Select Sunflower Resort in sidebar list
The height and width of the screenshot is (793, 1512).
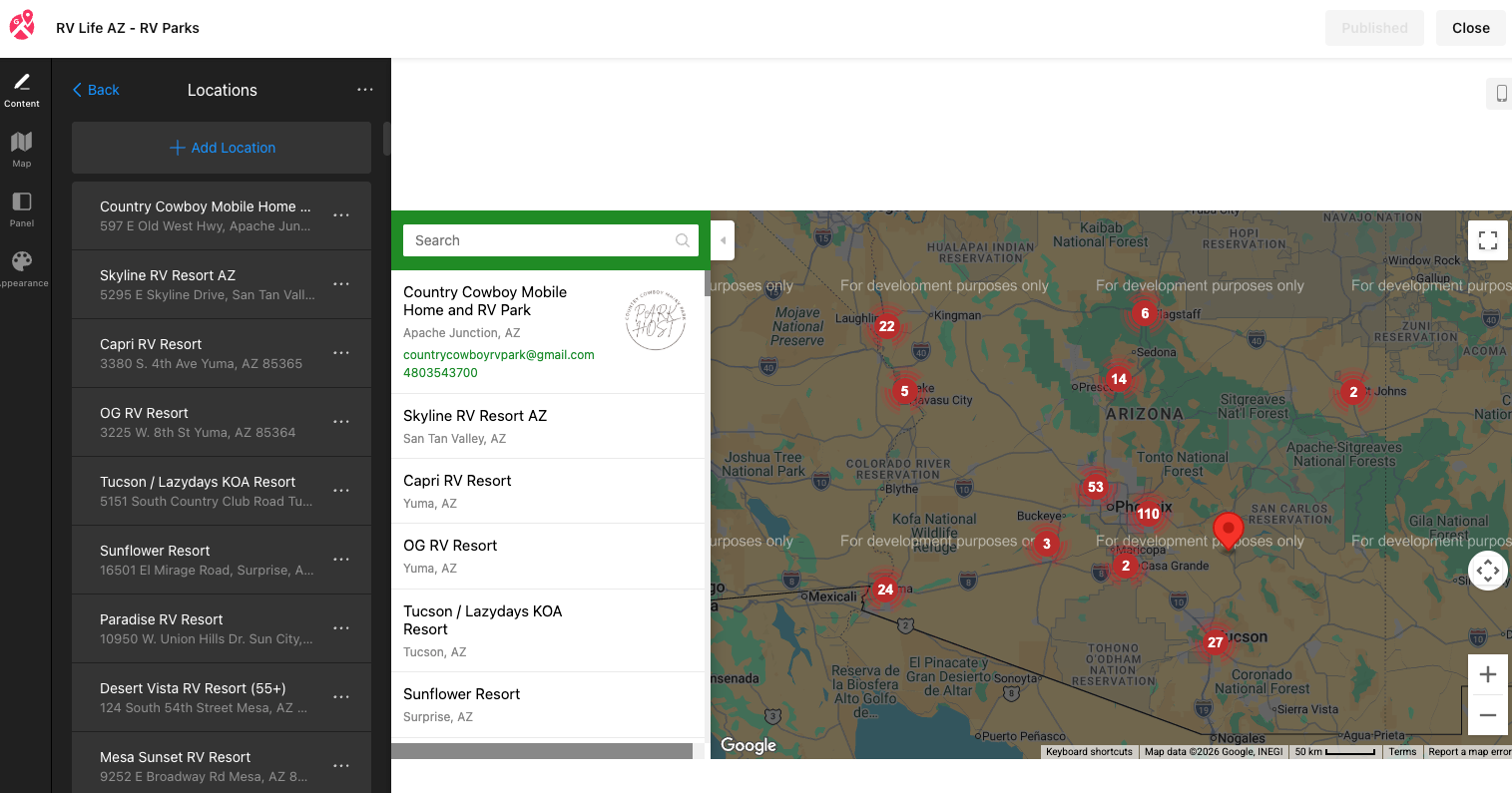pos(222,560)
